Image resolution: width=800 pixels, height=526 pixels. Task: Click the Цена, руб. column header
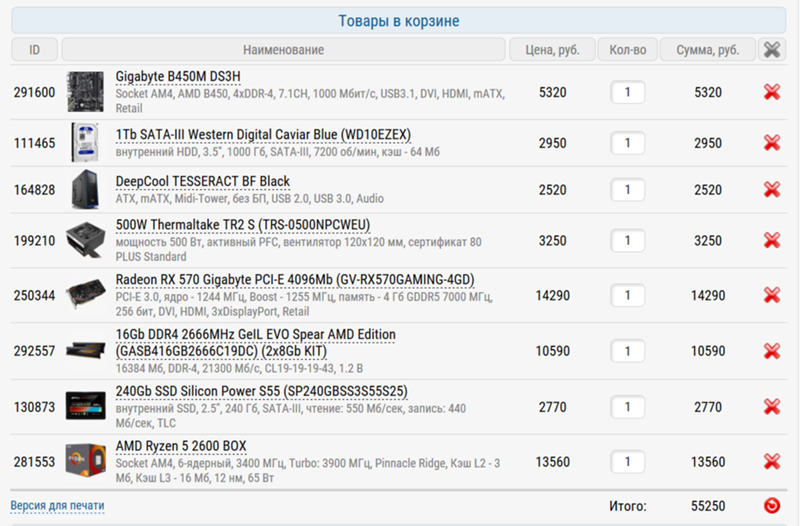click(x=552, y=49)
